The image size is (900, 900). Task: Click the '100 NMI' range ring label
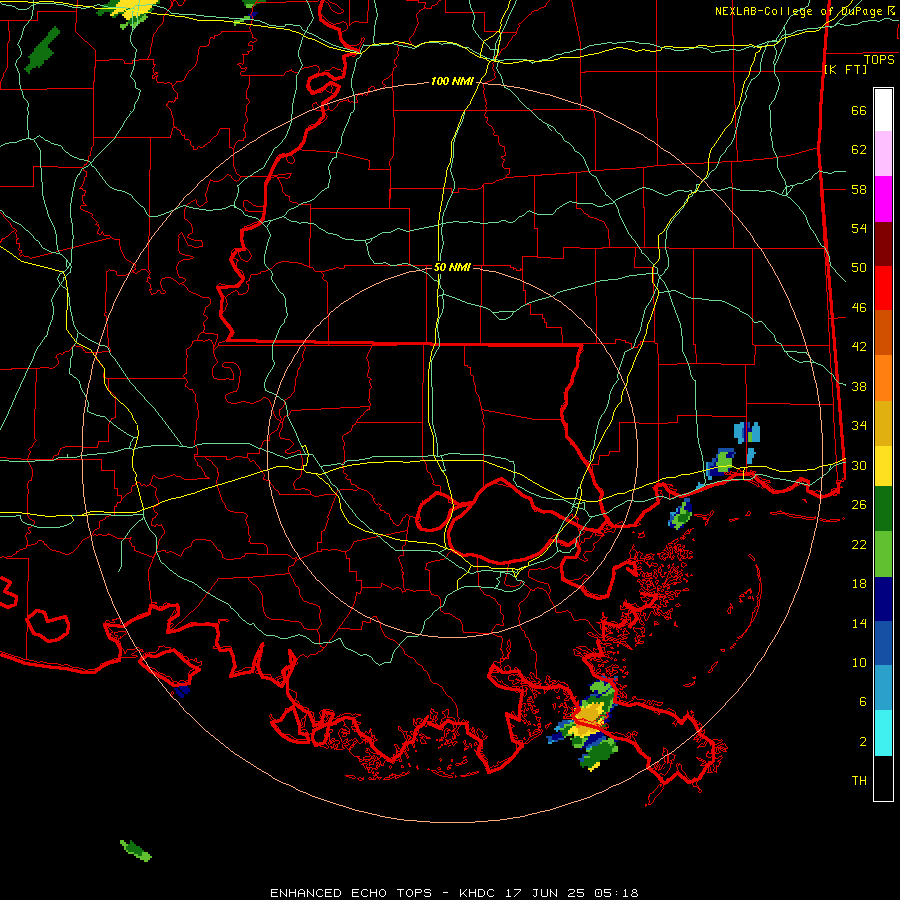[x=452, y=82]
